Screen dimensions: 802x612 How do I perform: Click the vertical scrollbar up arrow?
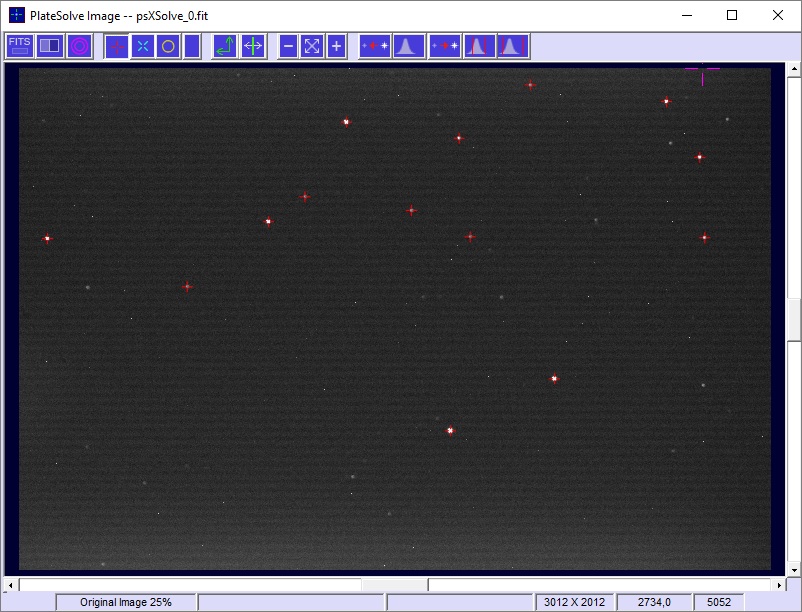coord(794,68)
